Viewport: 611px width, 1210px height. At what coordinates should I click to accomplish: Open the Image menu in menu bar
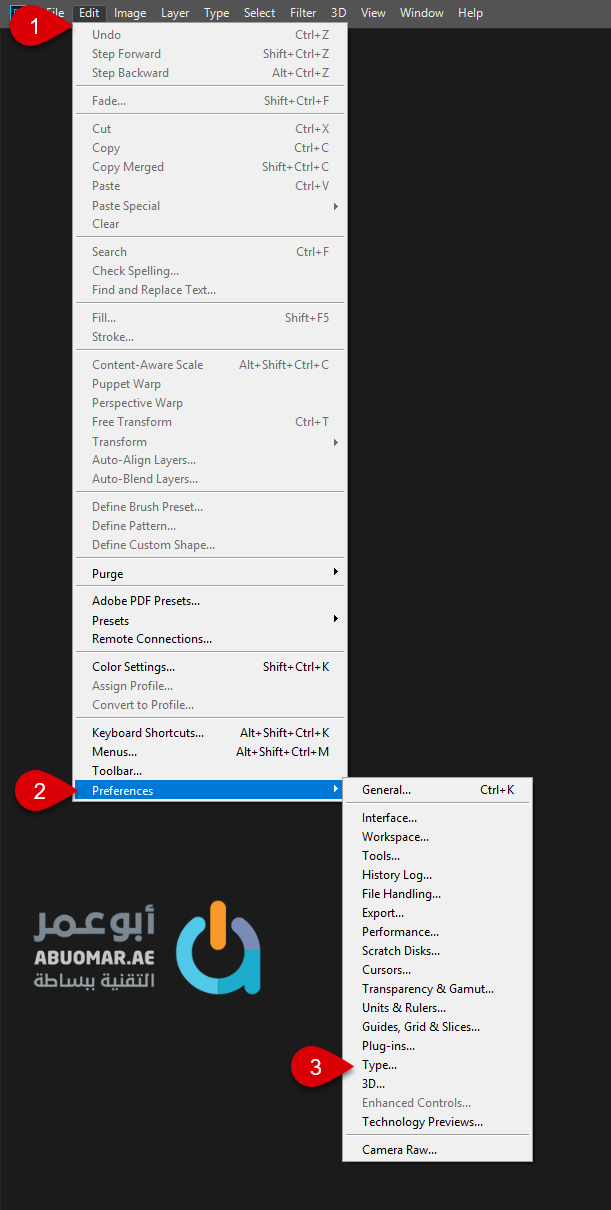pyautogui.click(x=130, y=13)
